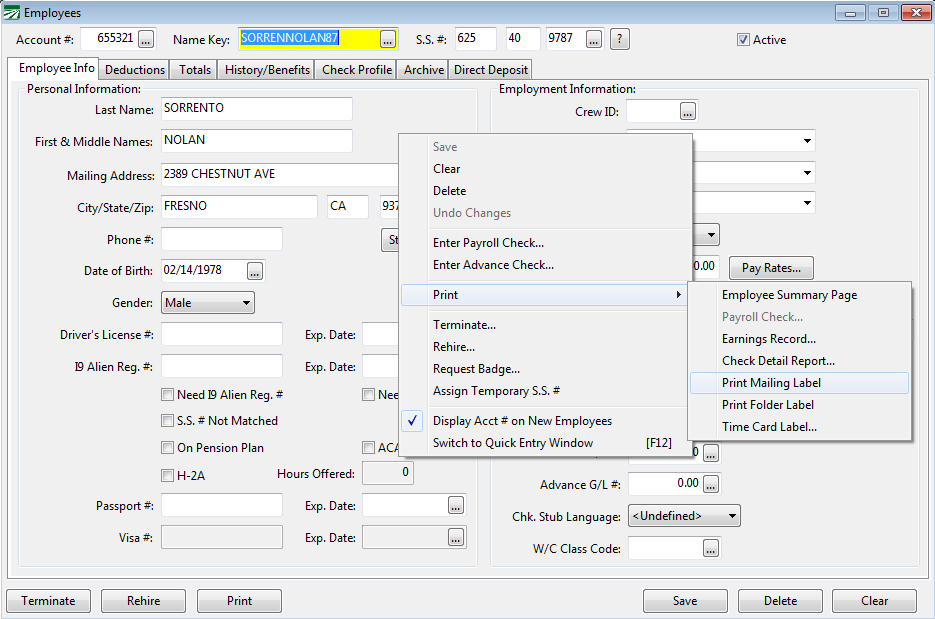
Task: Choose Enter Payroll Check from context menu
Action: coord(488,243)
